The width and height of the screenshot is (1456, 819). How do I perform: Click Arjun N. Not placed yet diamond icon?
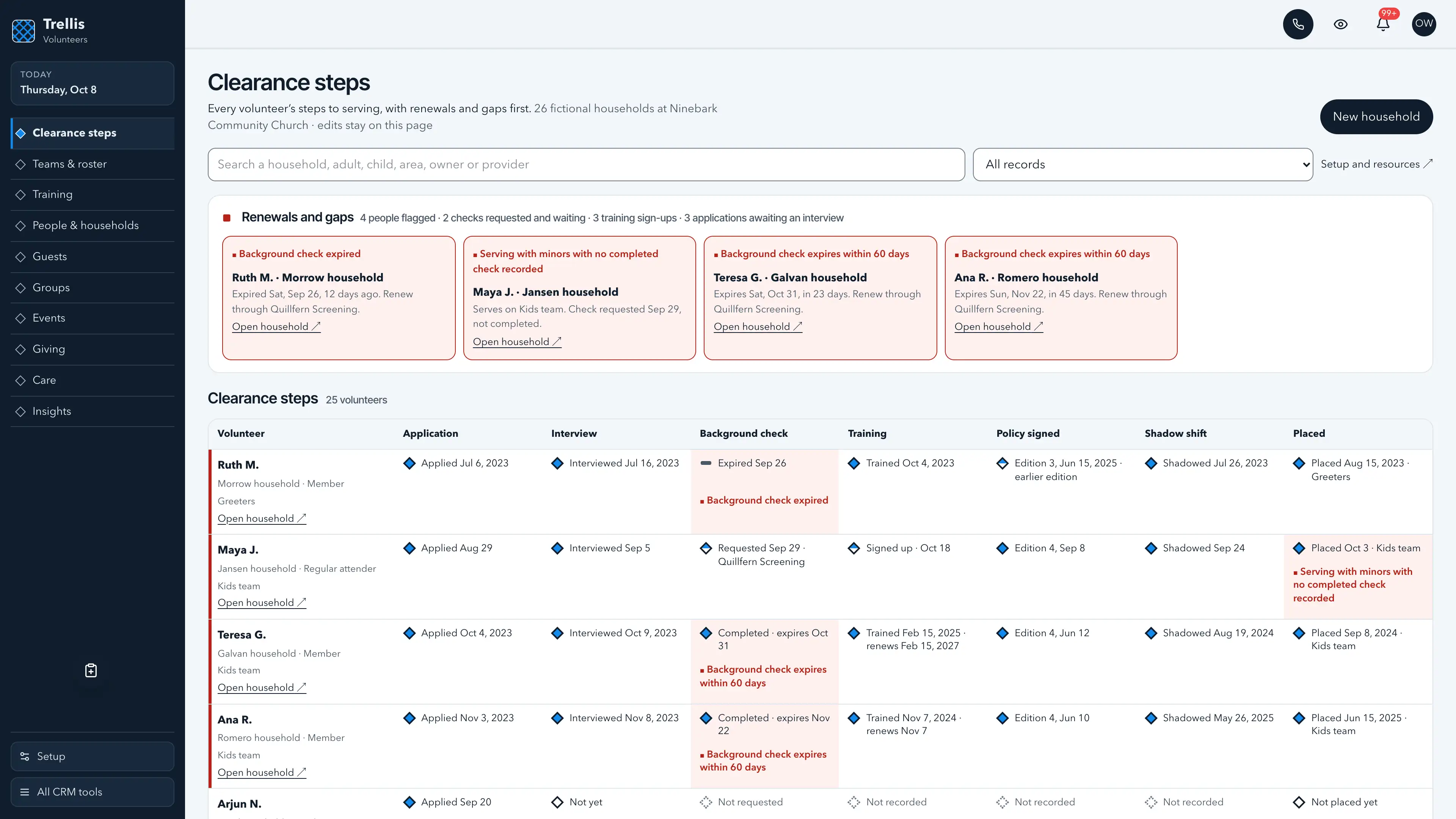[x=1299, y=802]
